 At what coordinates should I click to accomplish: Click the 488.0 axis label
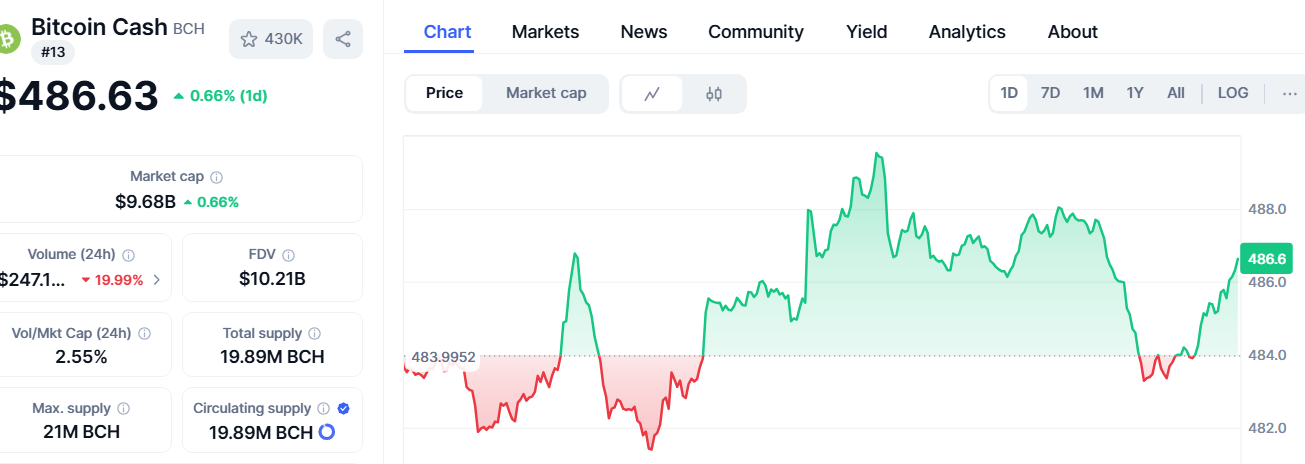pos(1267,209)
